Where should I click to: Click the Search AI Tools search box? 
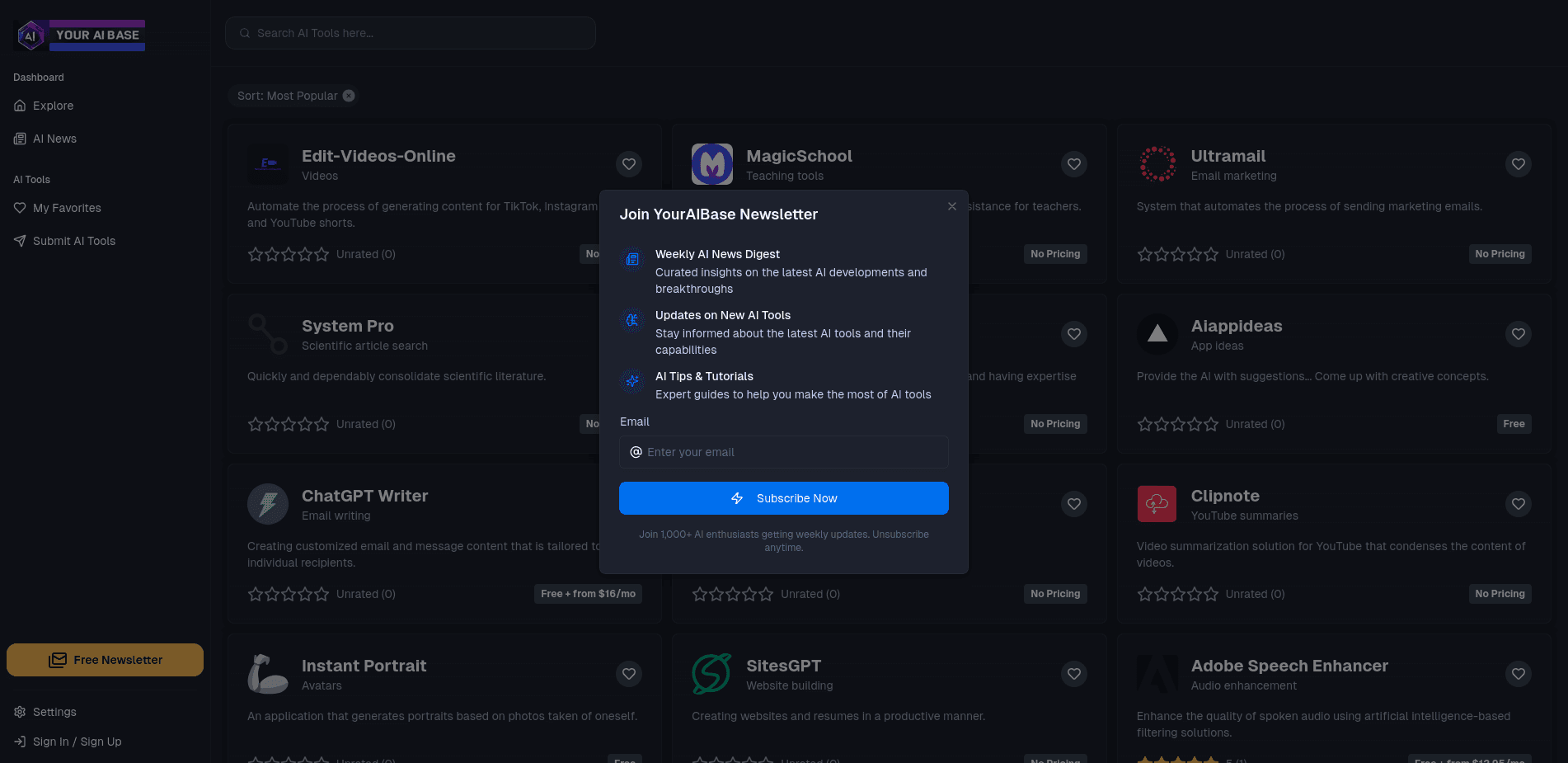[x=411, y=33]
